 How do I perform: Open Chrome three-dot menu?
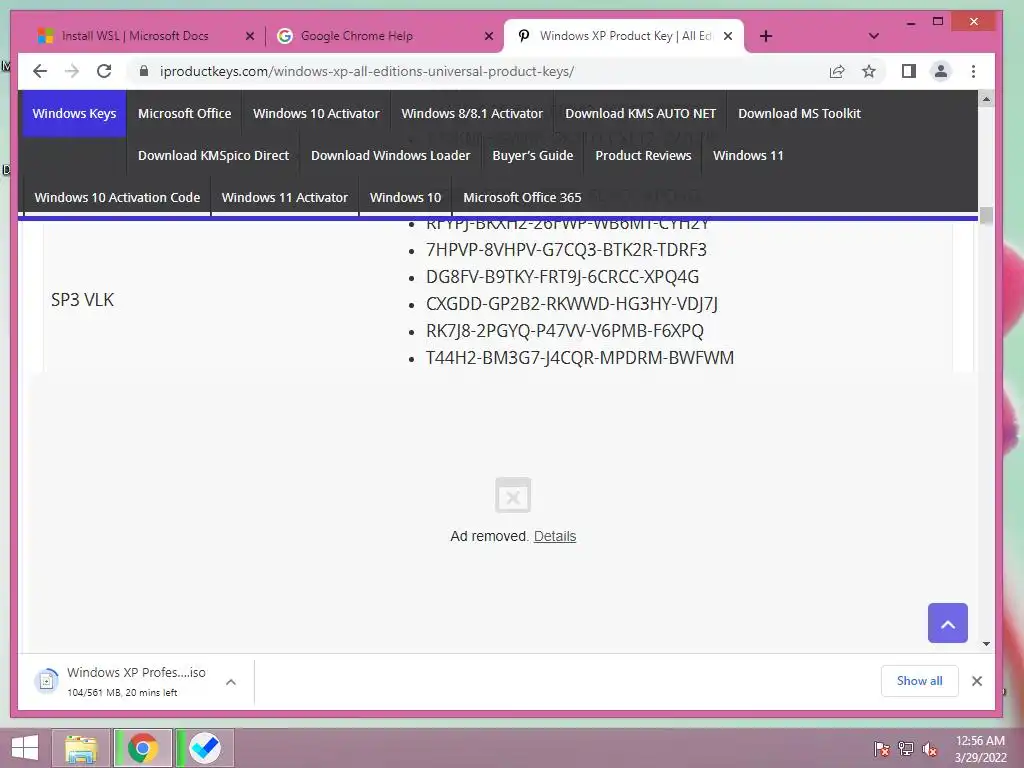click(973, 71)
